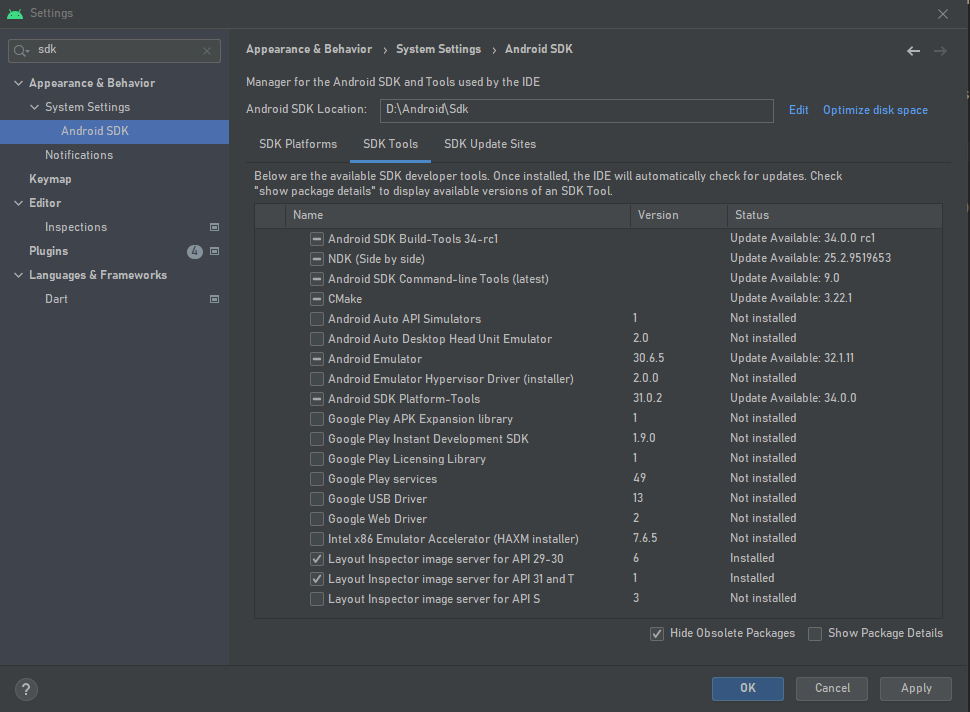970x712 pixels.
Task: Click the Android SDK Location field
Action: (577, 111)
